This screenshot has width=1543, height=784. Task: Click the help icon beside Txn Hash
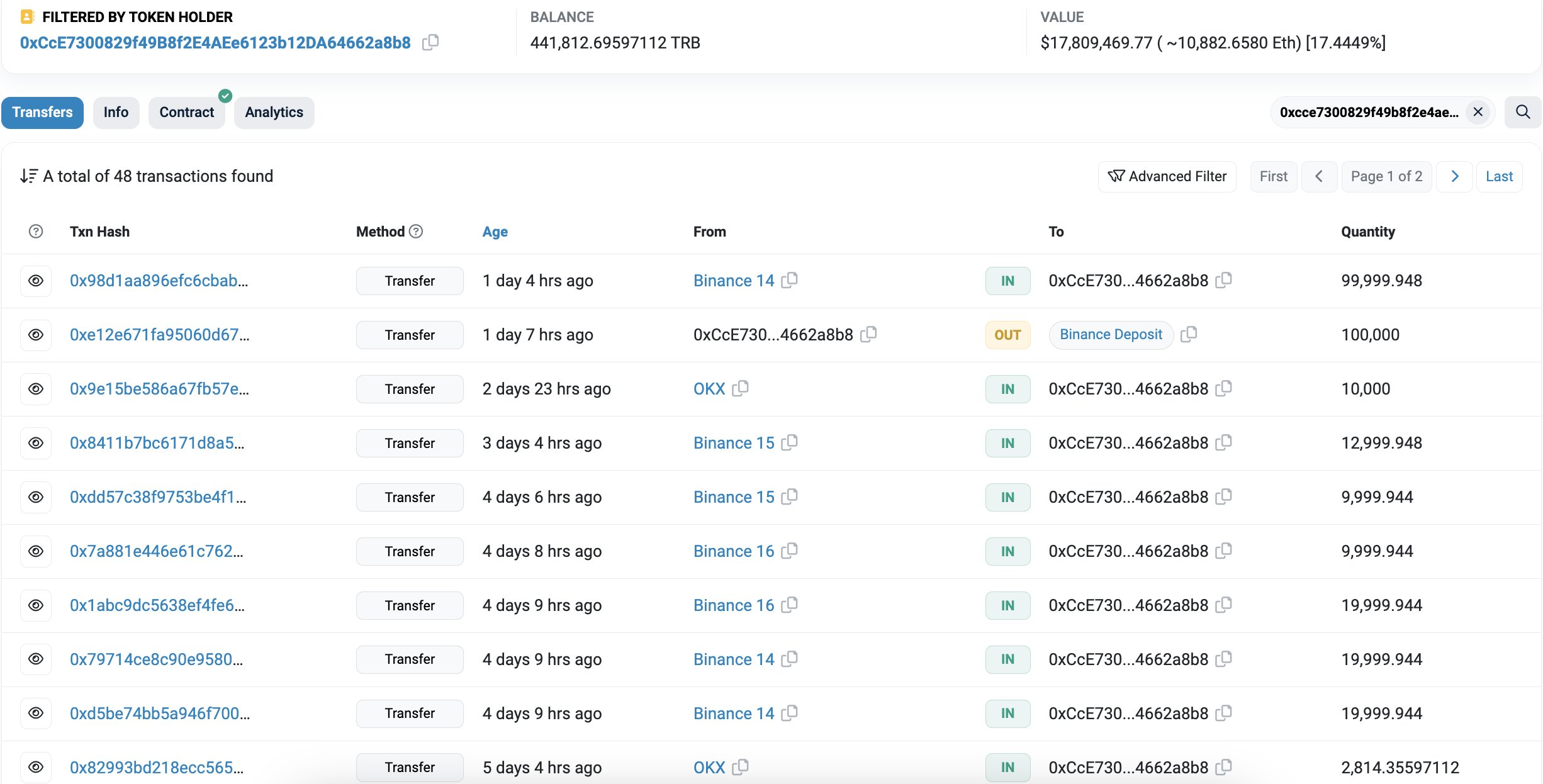36,232
